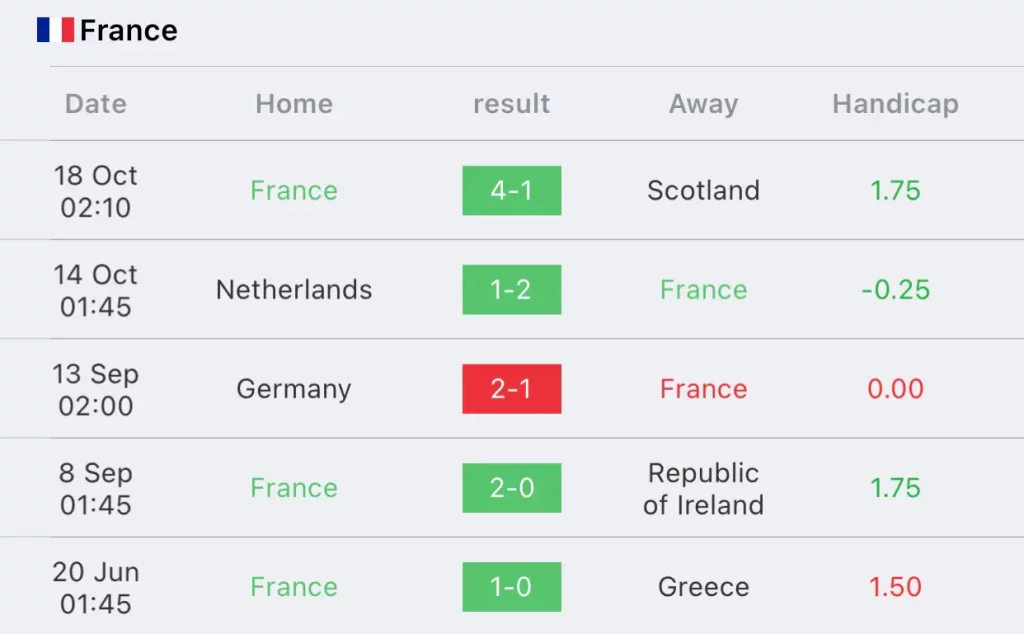Select Scotland away team
1024x634 pixels.
click(703, 191)
